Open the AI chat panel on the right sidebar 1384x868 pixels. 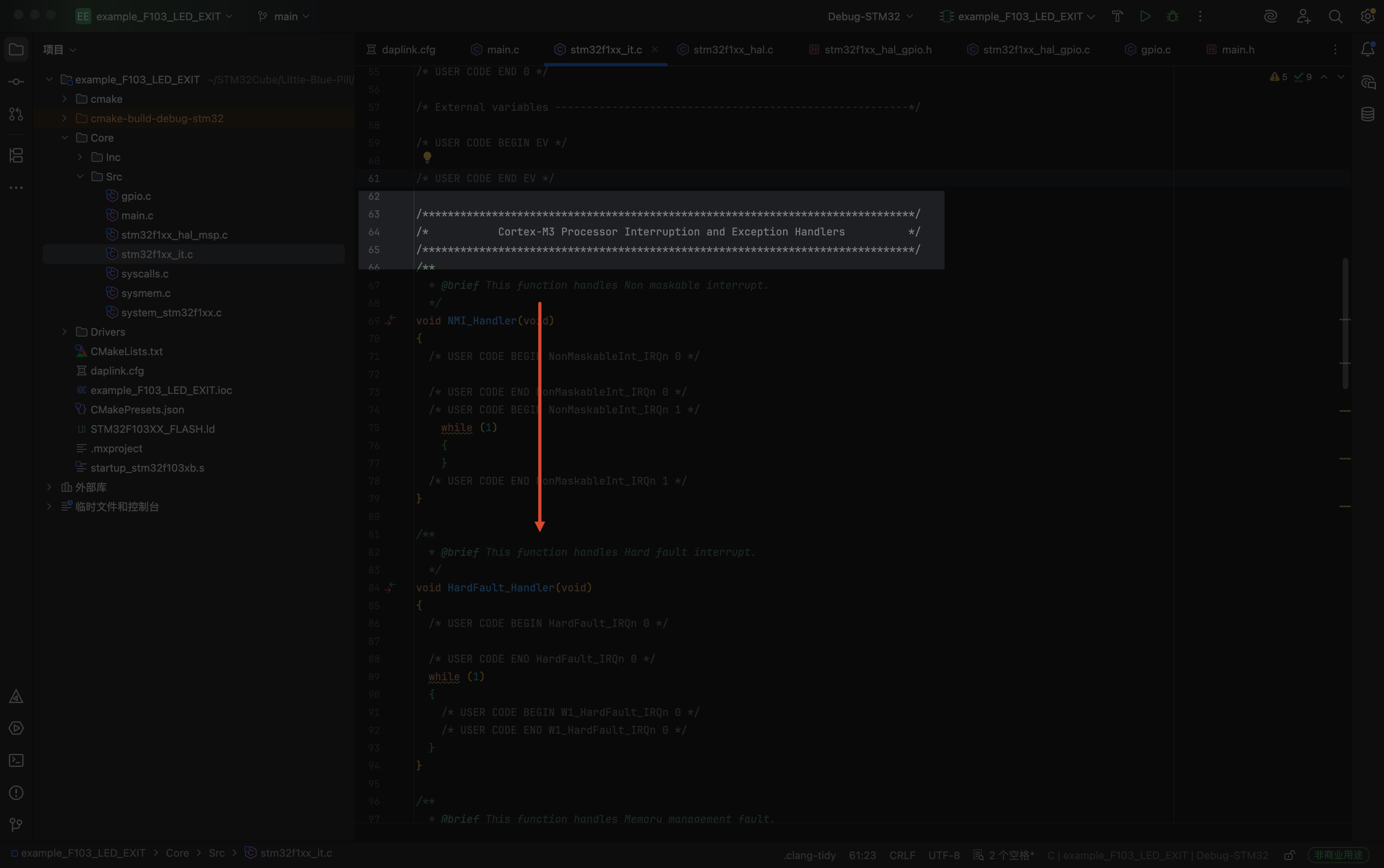(x=1368, y=82)
